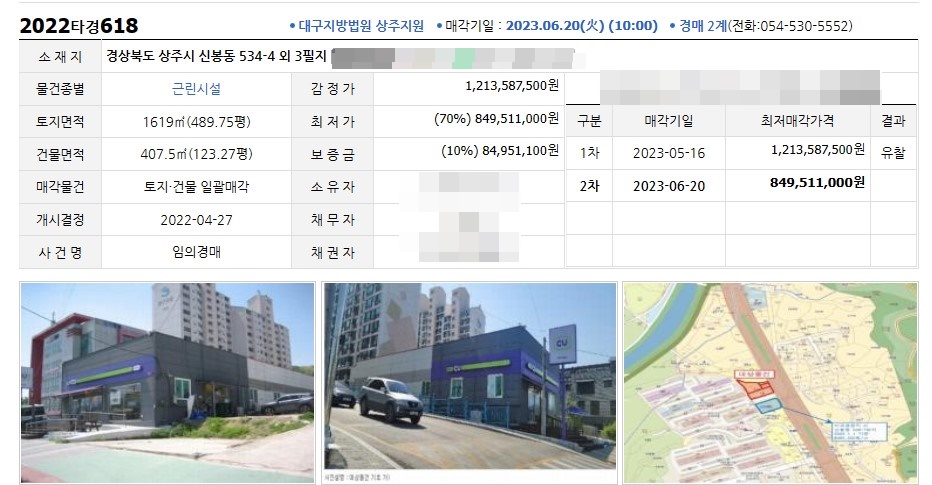Open the cadastral map thumbnail

[770, 383]
